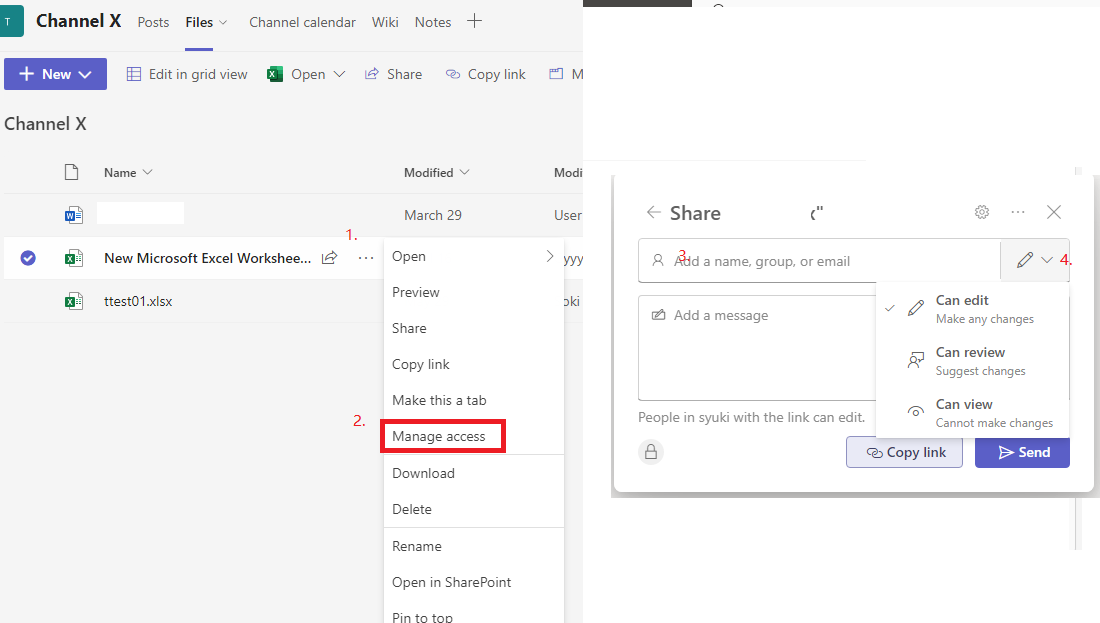1100x623 pixels.
Task: Click the share icon beside New Microsoft Excel Worksheet
Action: pos(329,257)
